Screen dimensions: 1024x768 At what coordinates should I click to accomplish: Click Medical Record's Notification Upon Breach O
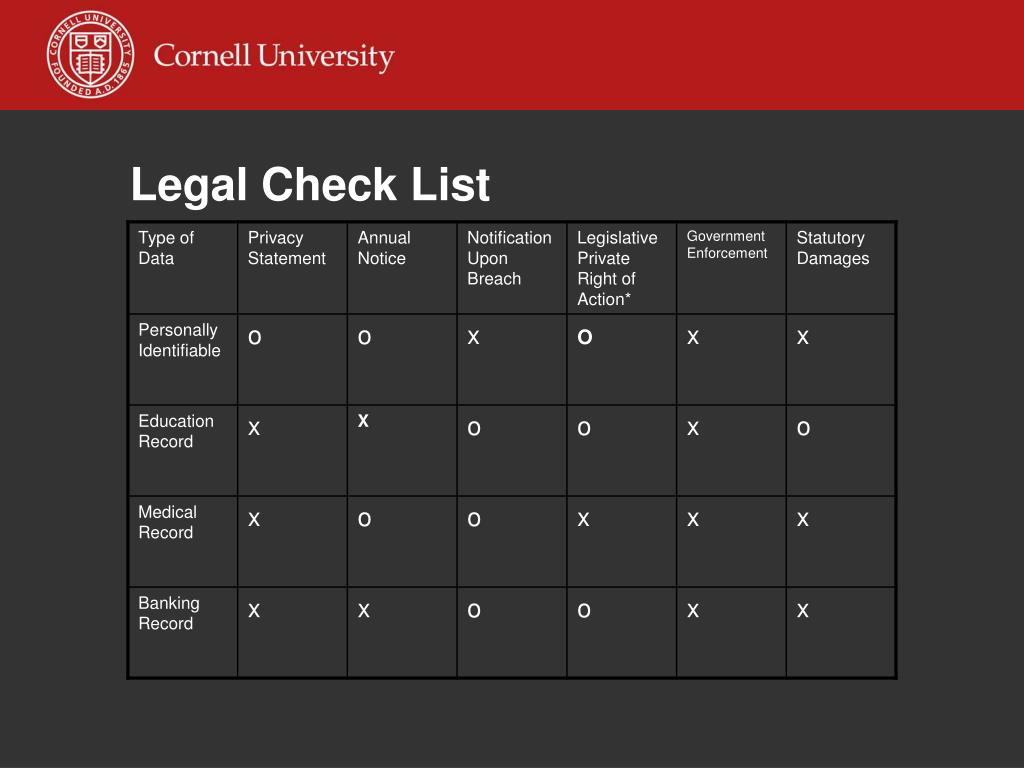pos(474,519)
